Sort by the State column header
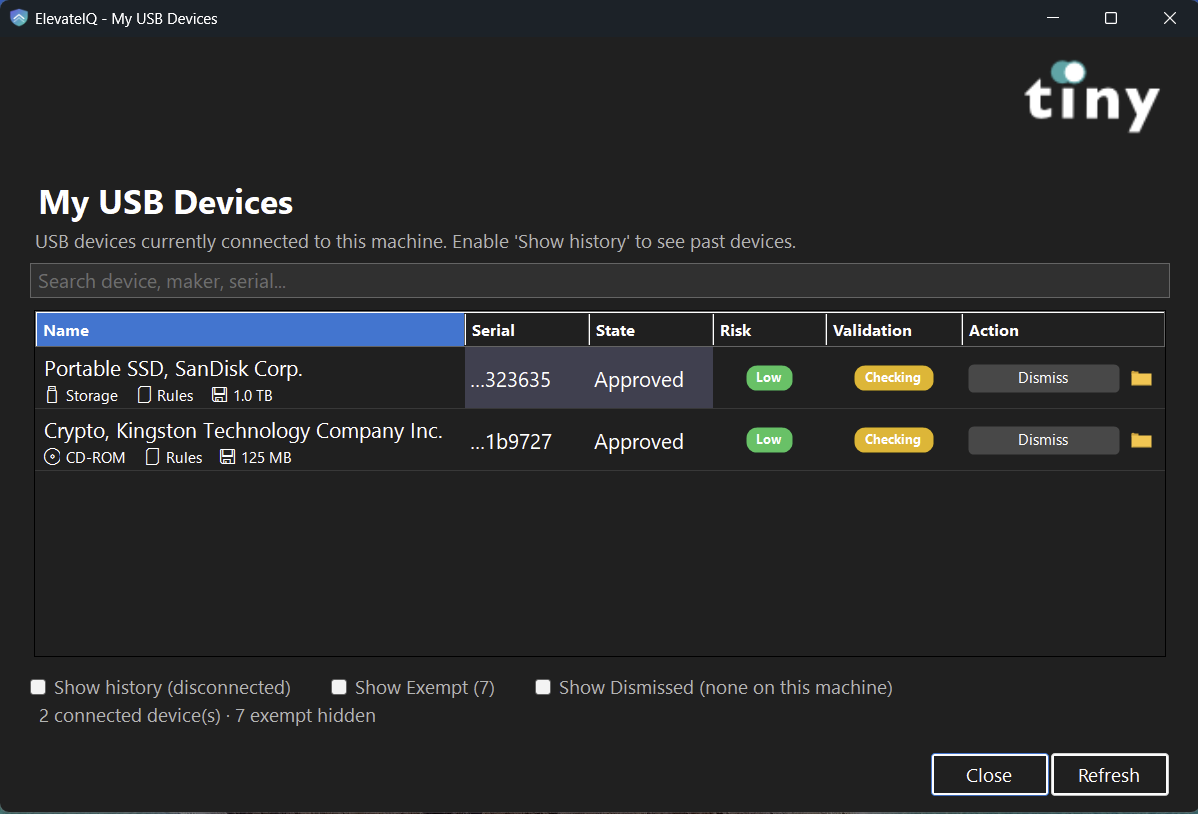Screen dimensions: 1198x814 (x=651, y=330)
